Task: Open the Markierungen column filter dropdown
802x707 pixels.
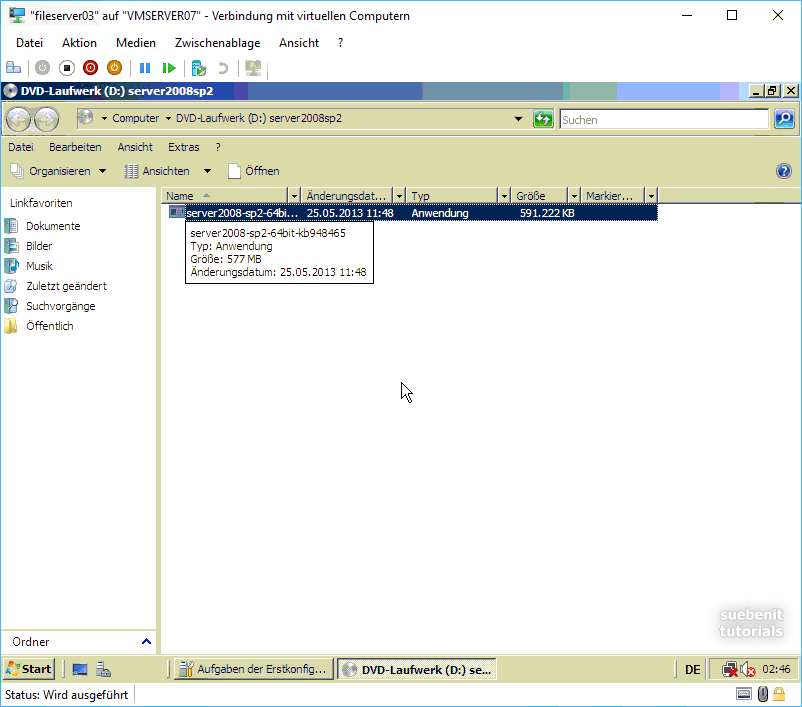Action: coord(651,196)
